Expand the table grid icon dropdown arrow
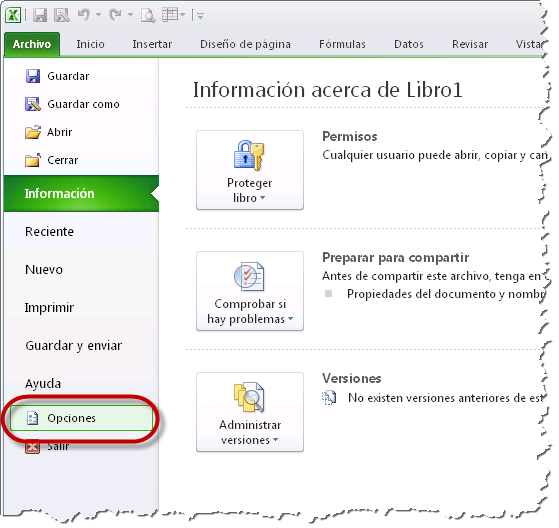This screenshot has height=528, width=559. pyautogui.click(x=182, y=15)
